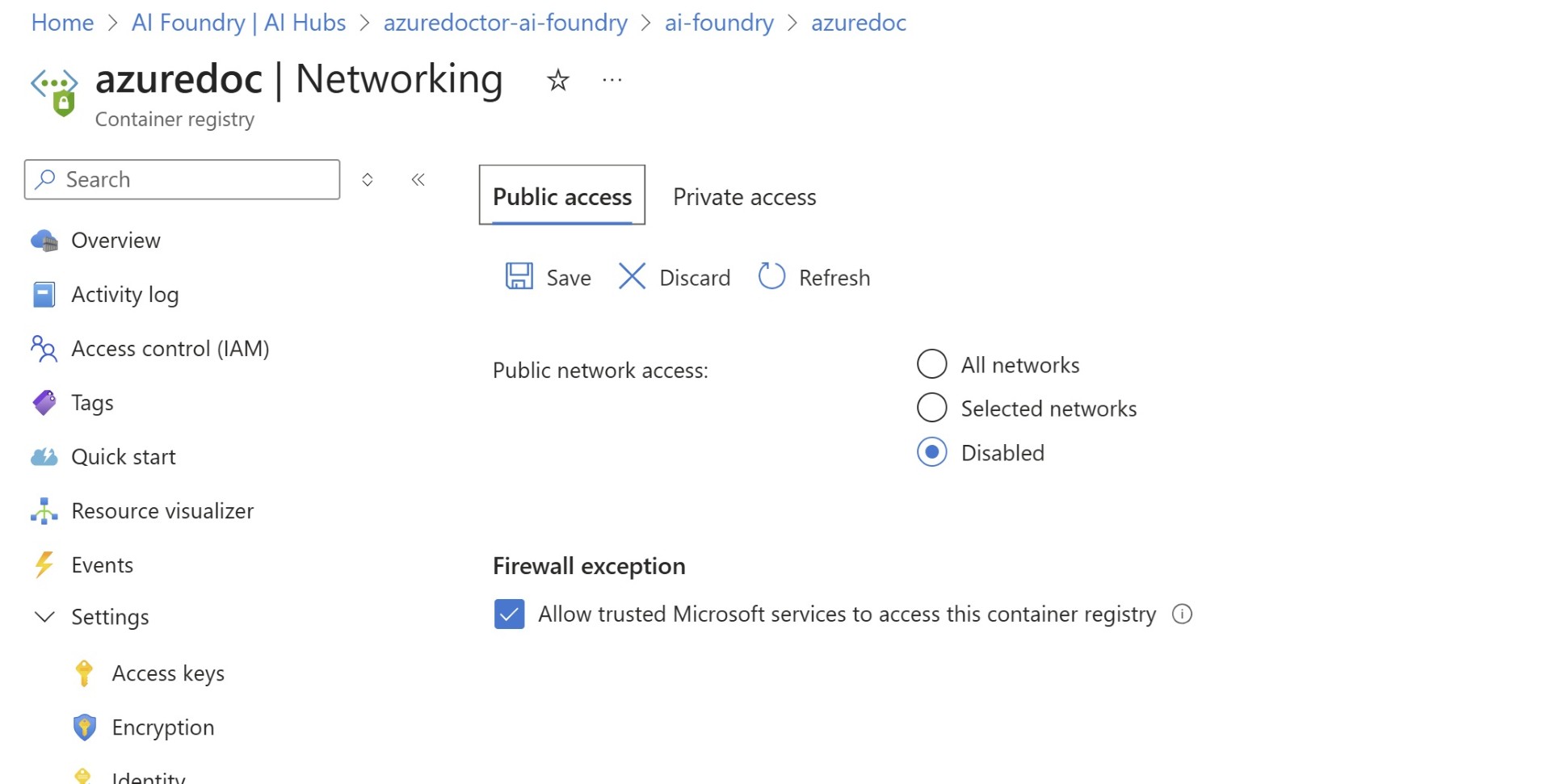Click the Container registry subtitle text

[x=174, y=119]
